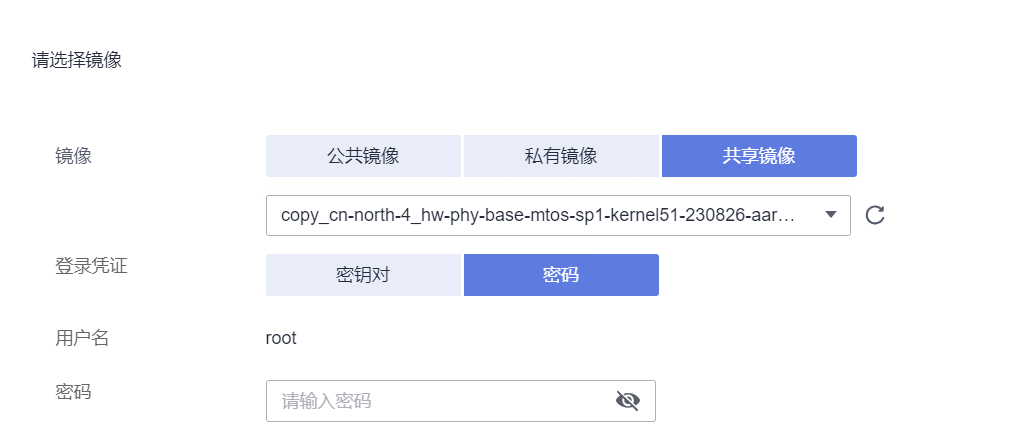Viewport: 1031px width, 426px height.
Task: Click the 登录凭证 field label
Action: 91,266
